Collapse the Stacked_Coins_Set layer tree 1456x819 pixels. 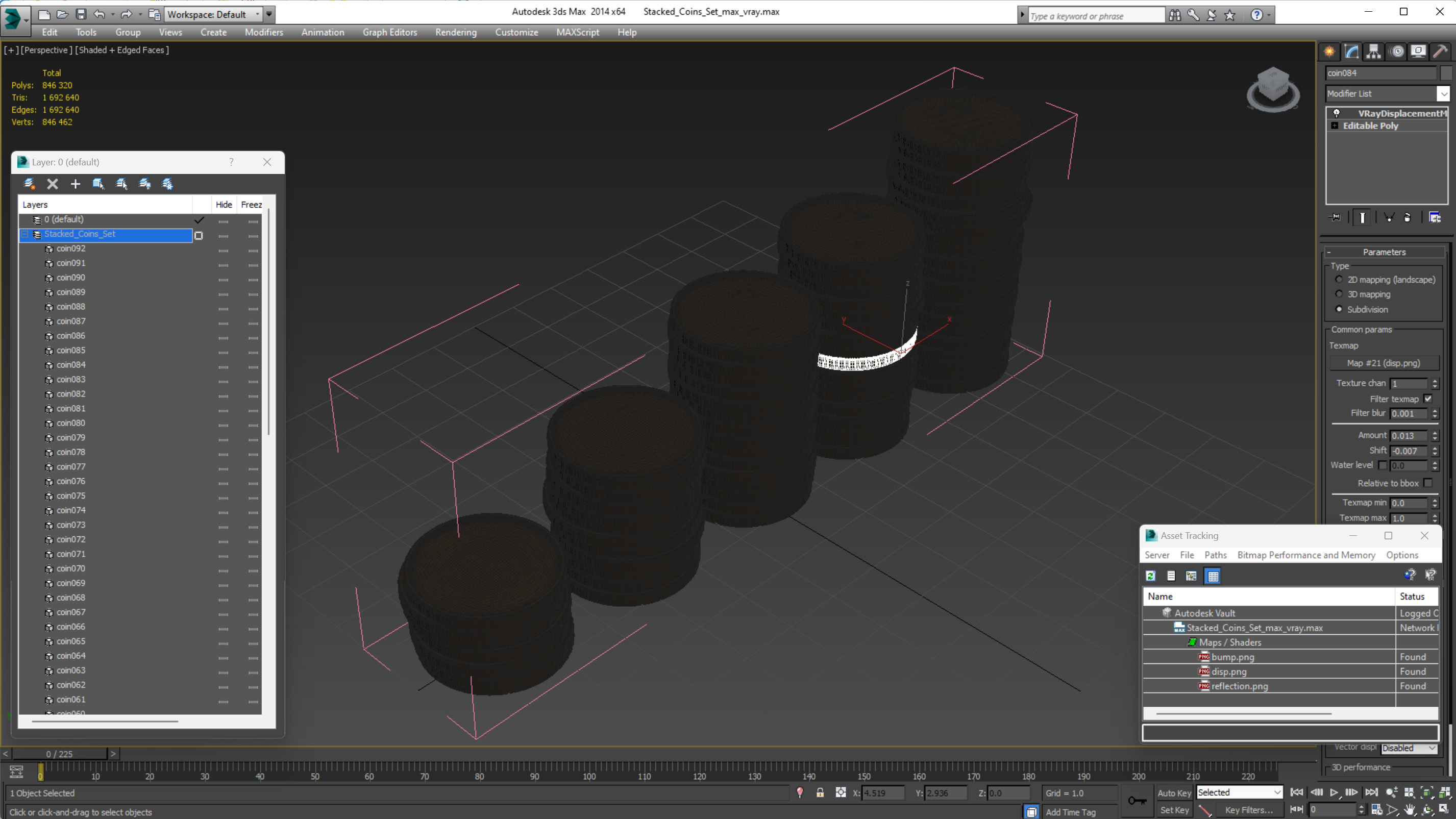[25, 234]
